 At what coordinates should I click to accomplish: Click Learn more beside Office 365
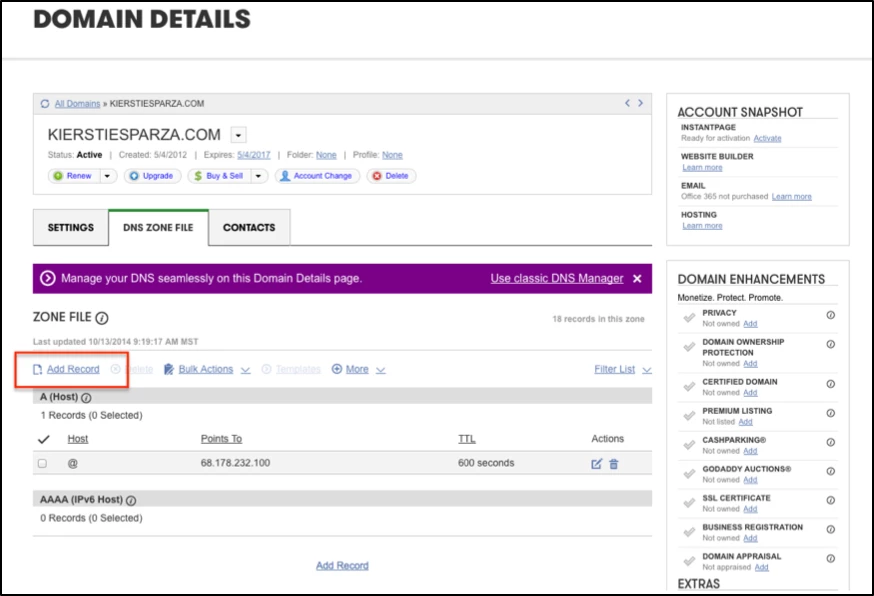[792, 196]
